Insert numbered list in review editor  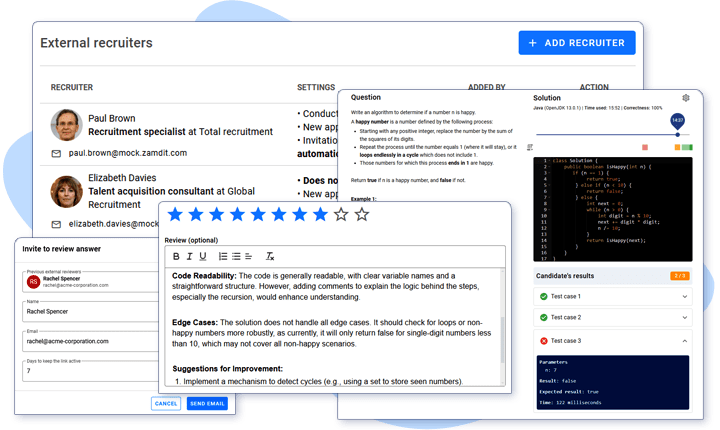(x=223, y=256)
